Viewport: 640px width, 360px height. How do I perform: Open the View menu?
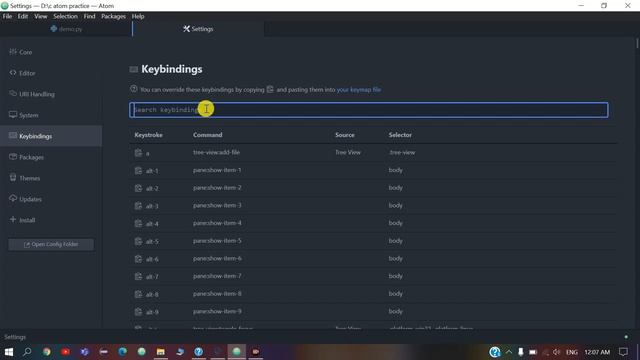(40, 16)
